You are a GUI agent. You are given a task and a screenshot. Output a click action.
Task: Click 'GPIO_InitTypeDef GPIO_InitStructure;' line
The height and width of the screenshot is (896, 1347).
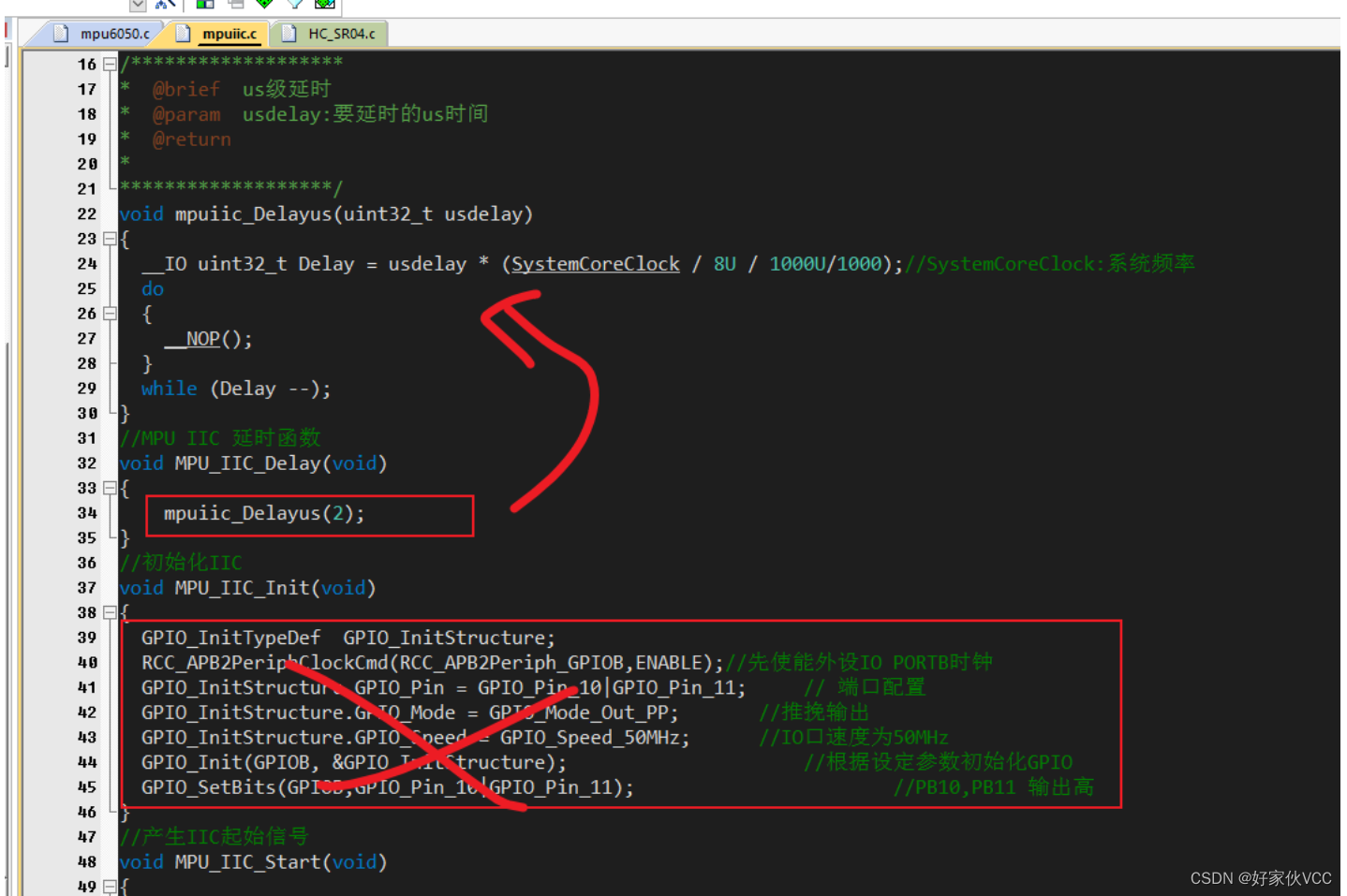348,638
